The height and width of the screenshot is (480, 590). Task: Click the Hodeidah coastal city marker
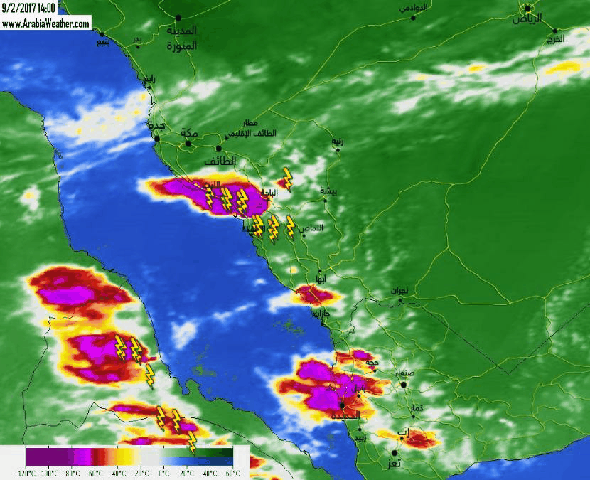(x=342, y=406)
